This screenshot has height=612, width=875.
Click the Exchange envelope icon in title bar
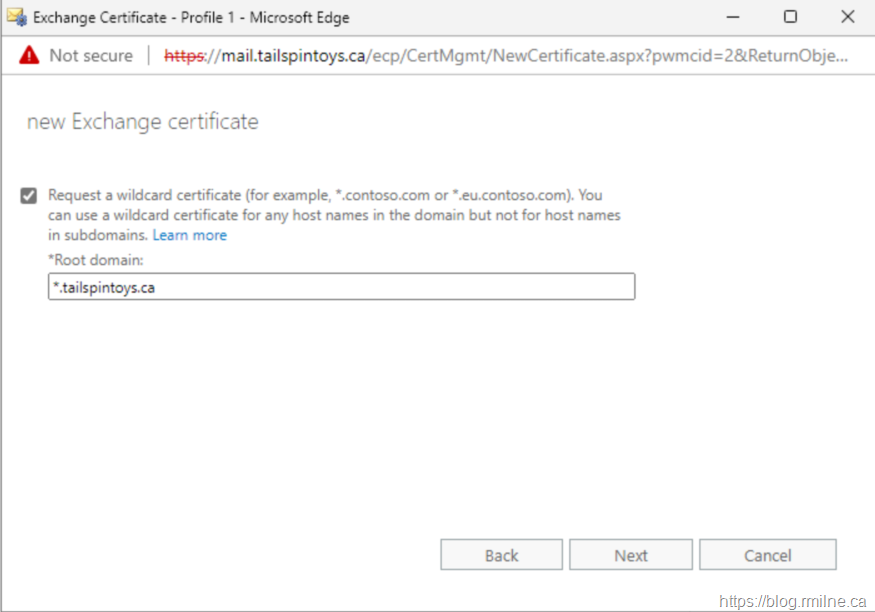(x=18, y=17)
